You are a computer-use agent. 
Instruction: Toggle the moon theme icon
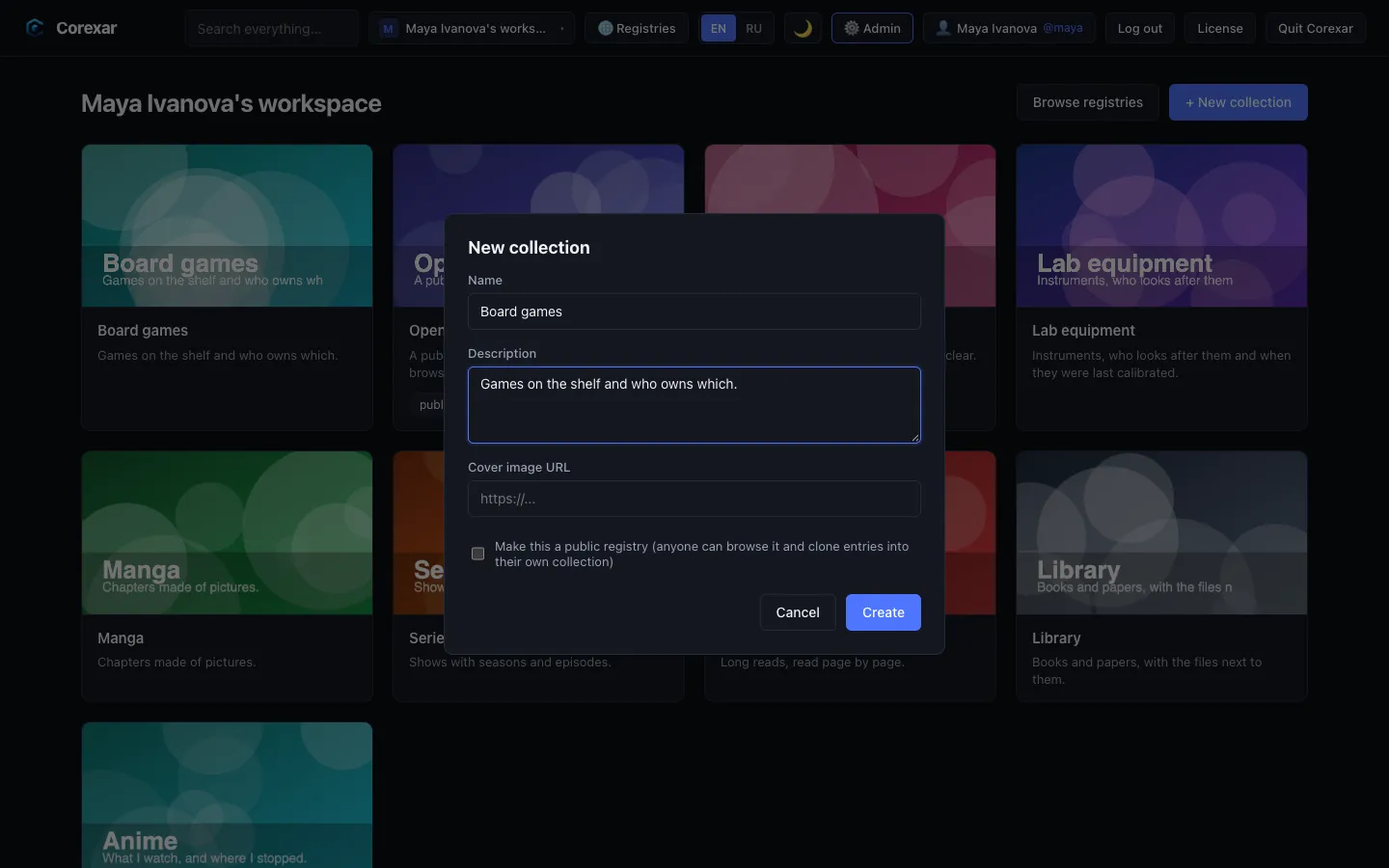tap(803, 29)
